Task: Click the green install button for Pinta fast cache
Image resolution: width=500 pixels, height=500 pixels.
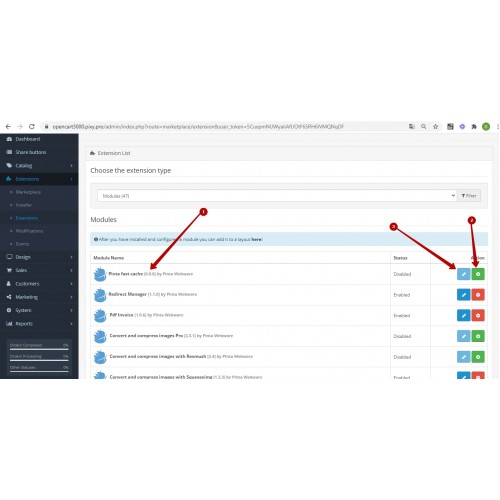Action: pos(478,274)
